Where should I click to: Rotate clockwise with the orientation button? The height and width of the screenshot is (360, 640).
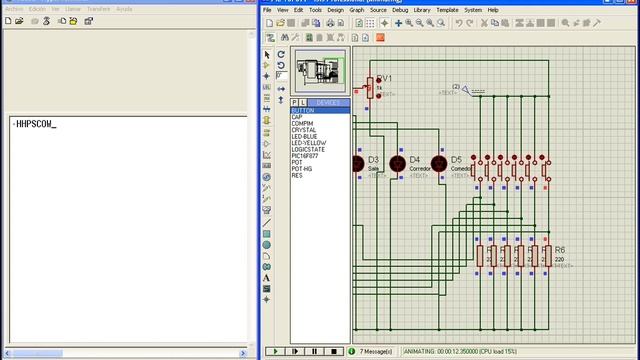(281, 54)
